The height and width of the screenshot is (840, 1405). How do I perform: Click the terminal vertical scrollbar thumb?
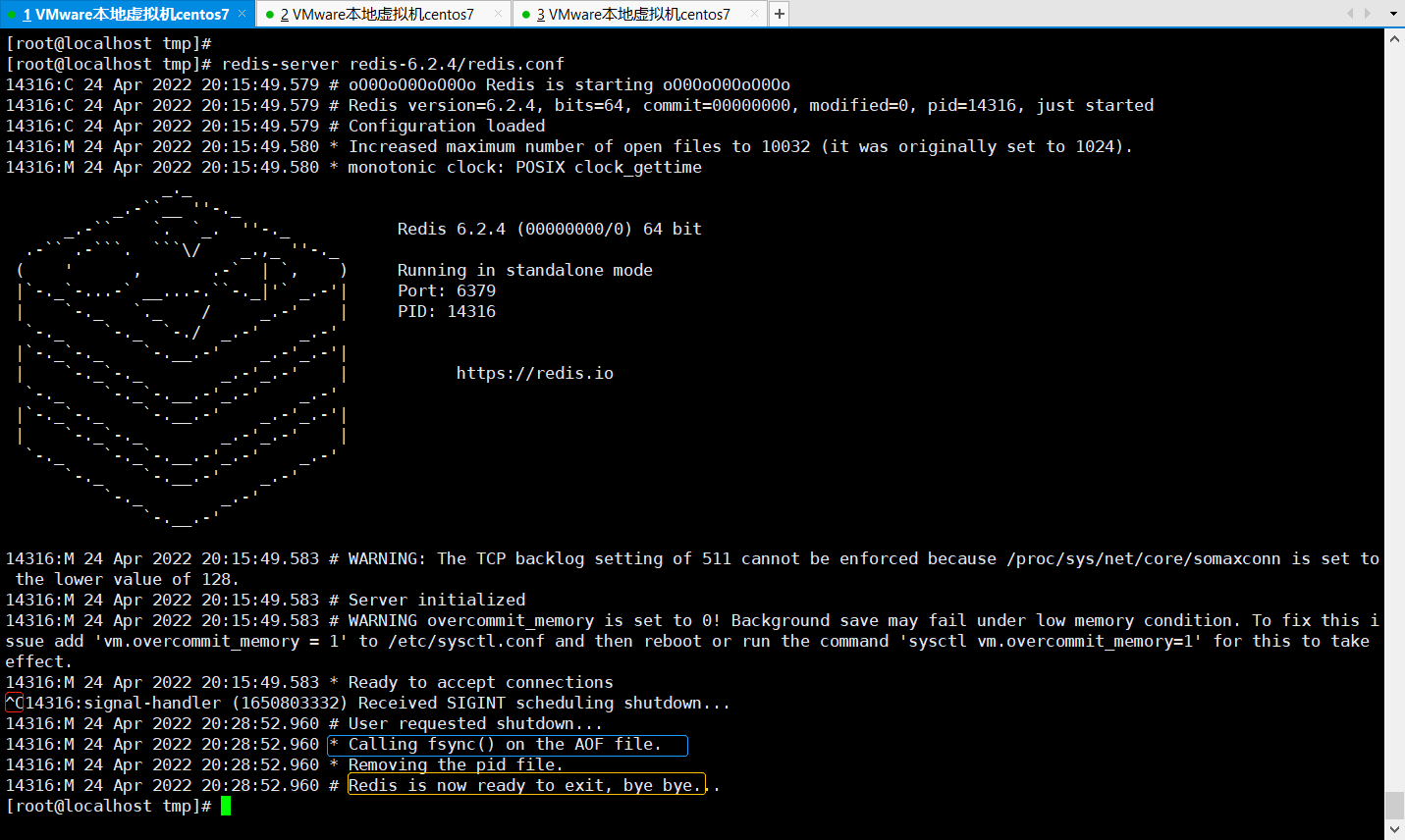pyautogui.click(x=1394, y=806)
